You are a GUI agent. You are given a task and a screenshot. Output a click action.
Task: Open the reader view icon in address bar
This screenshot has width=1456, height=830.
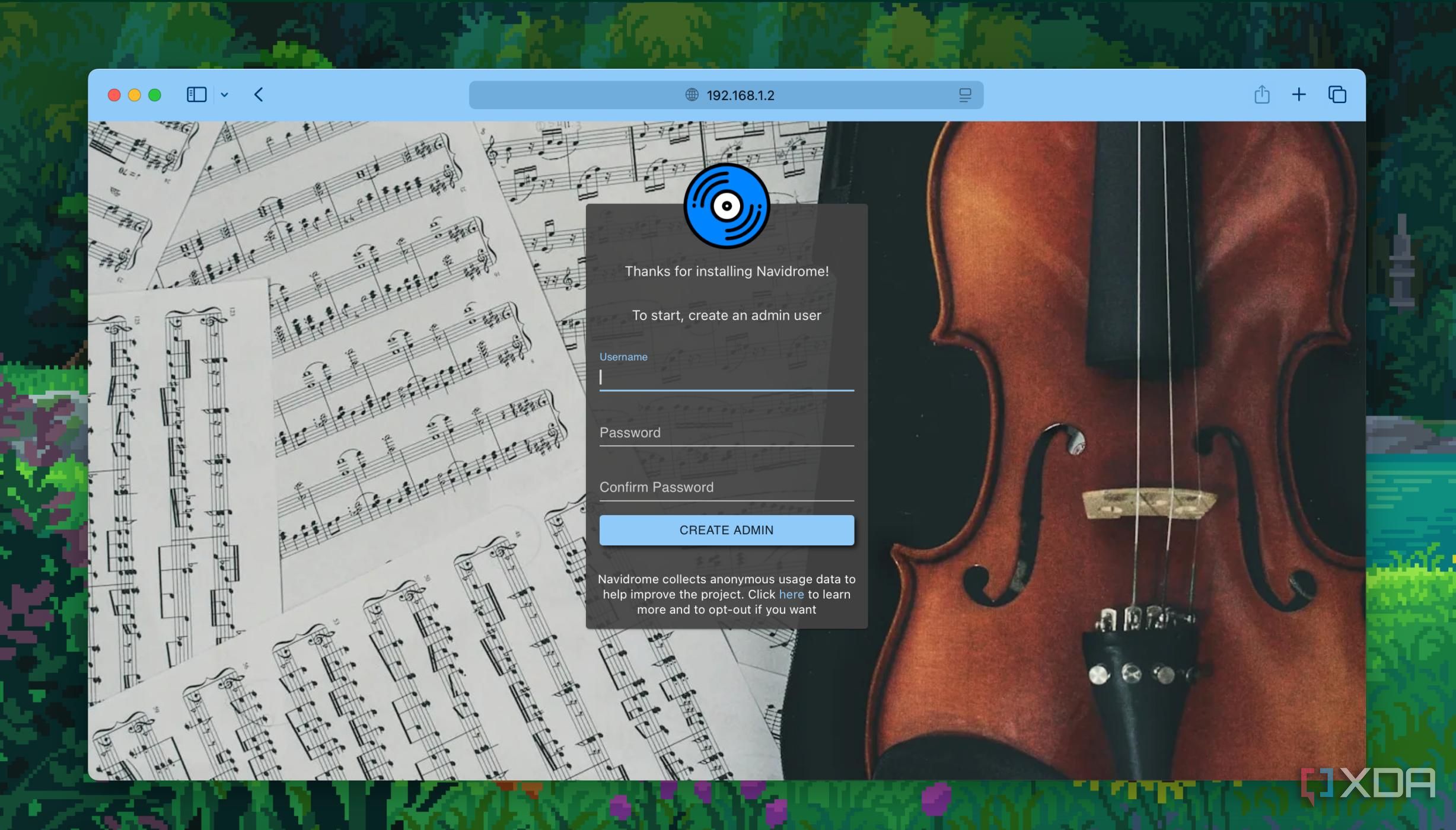pyautogui.click(x=965, y=95)
